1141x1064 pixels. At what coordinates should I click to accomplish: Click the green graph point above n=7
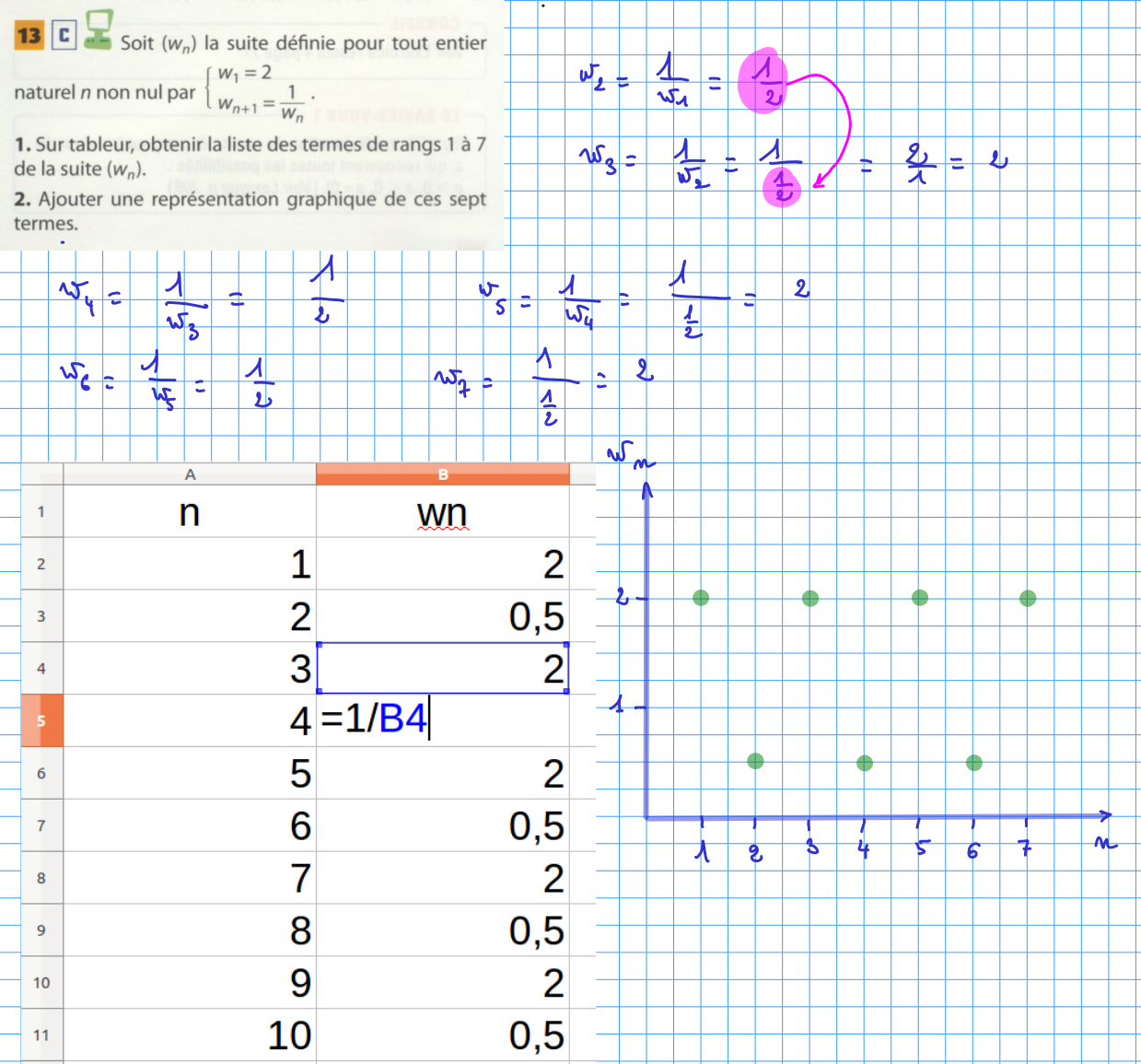click(1028, 598)
